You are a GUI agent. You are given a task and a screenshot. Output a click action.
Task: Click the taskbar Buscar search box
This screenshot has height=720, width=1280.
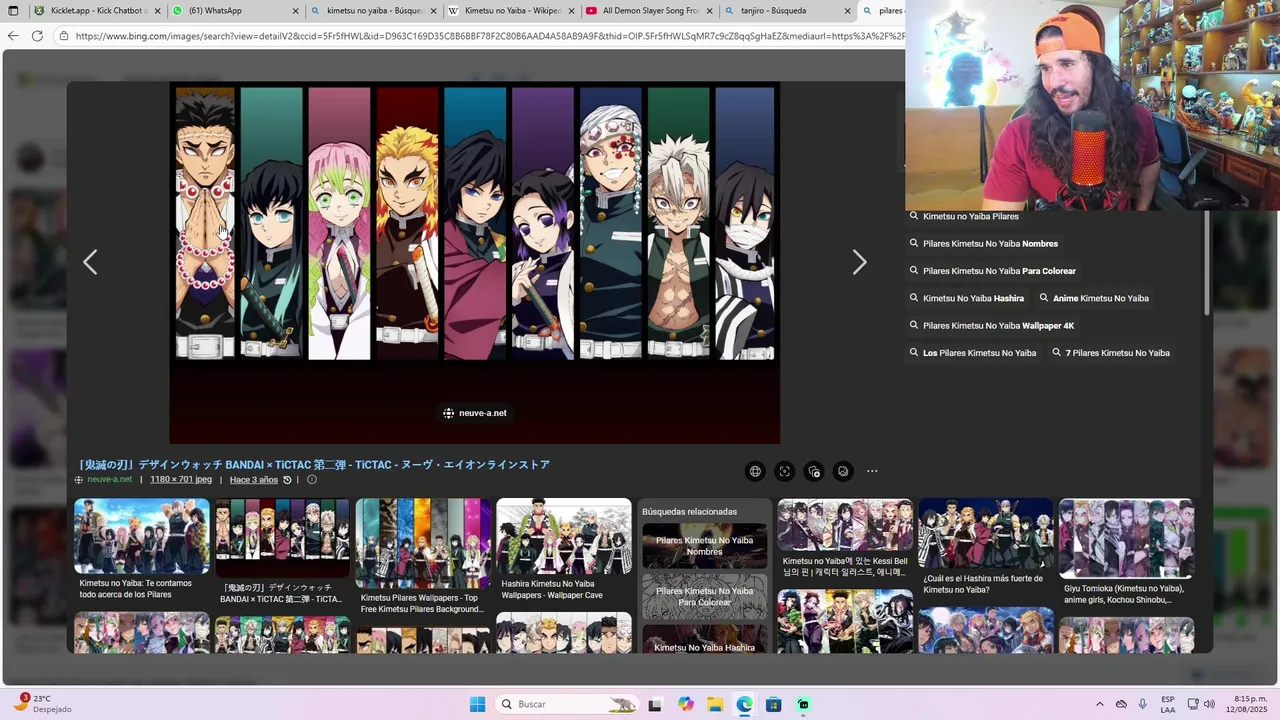(567, 704)
